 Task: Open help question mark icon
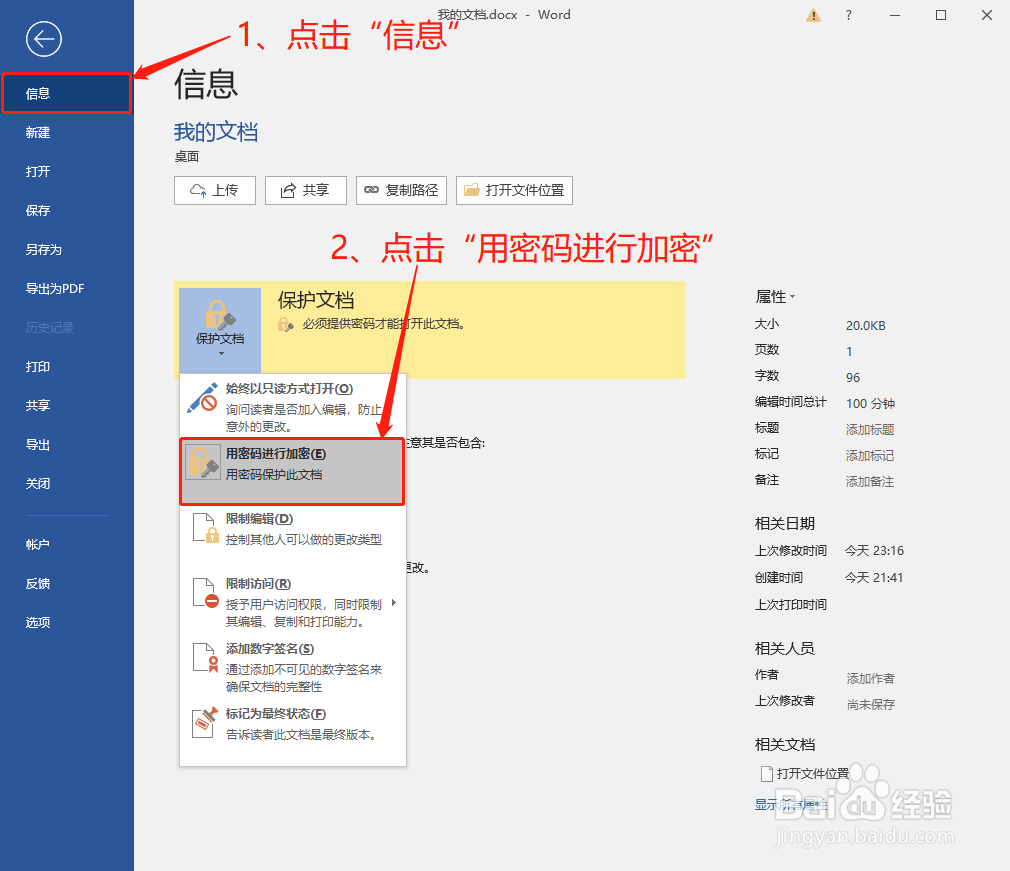tap(848, 15)
